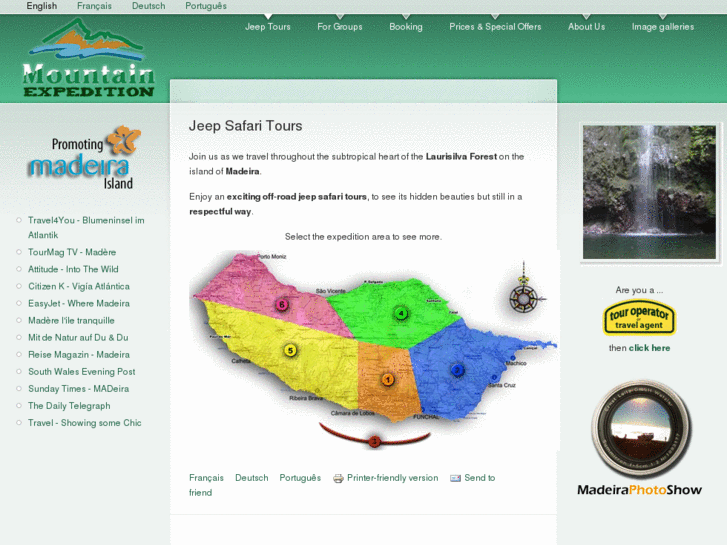Click the 'Laurisilva Forest' bold text
Image resolution: width=727 pixels, height=545 pixels.
click(x=461, y=157)
